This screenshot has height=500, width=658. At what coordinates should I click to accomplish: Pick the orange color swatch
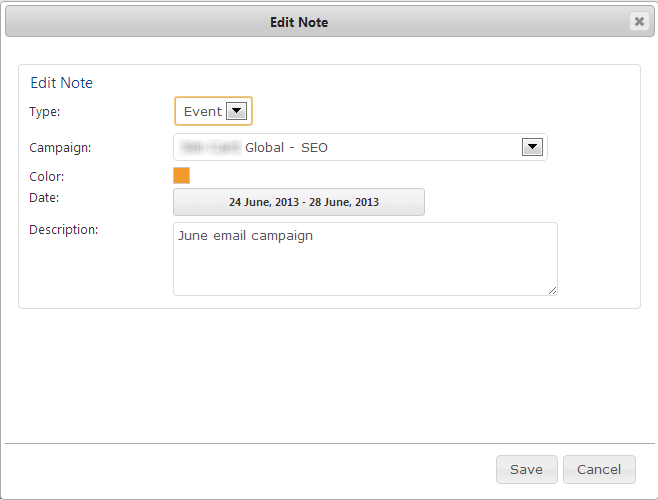181,176
